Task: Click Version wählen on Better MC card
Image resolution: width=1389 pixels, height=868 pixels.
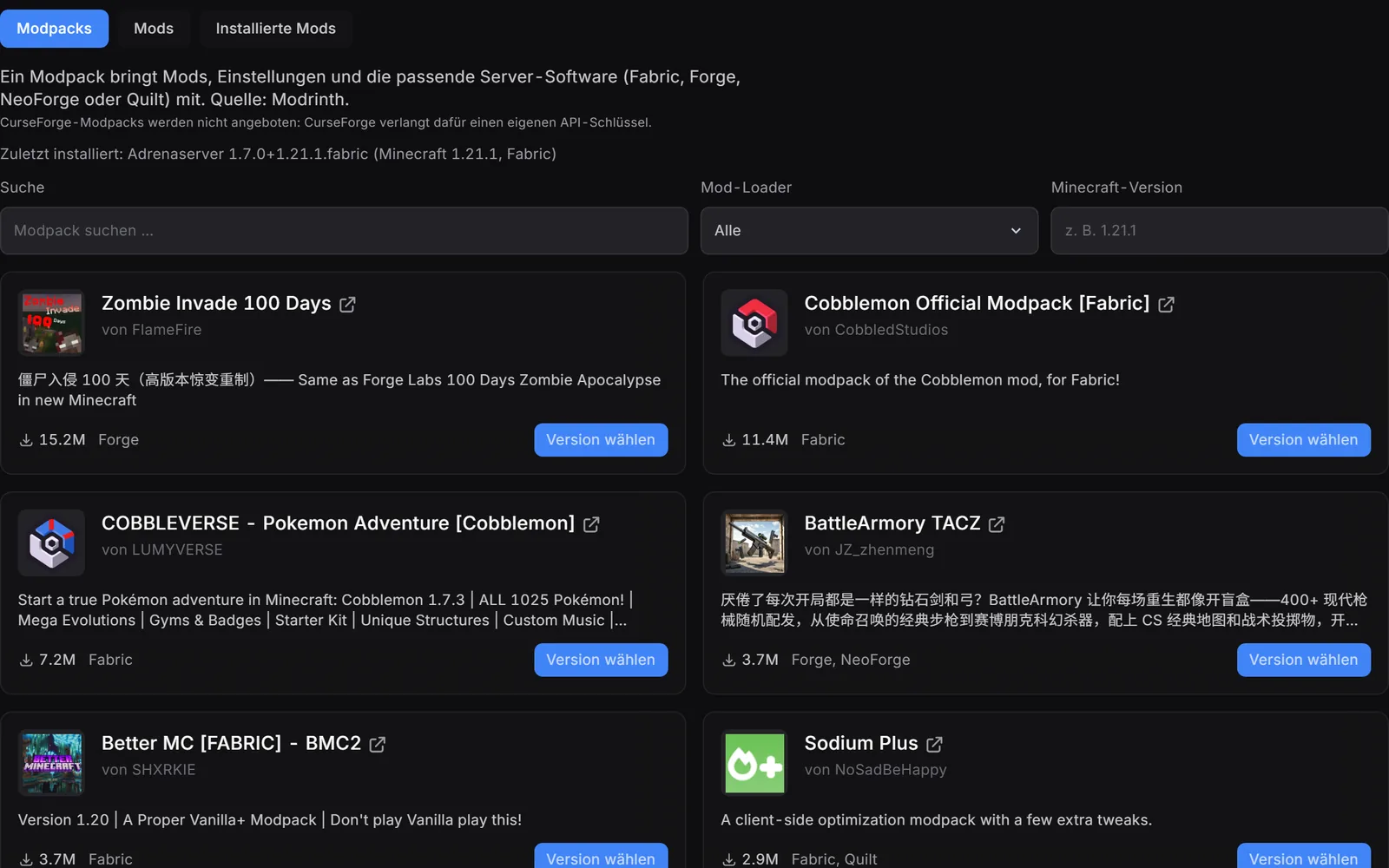Action: click(601, 856)
